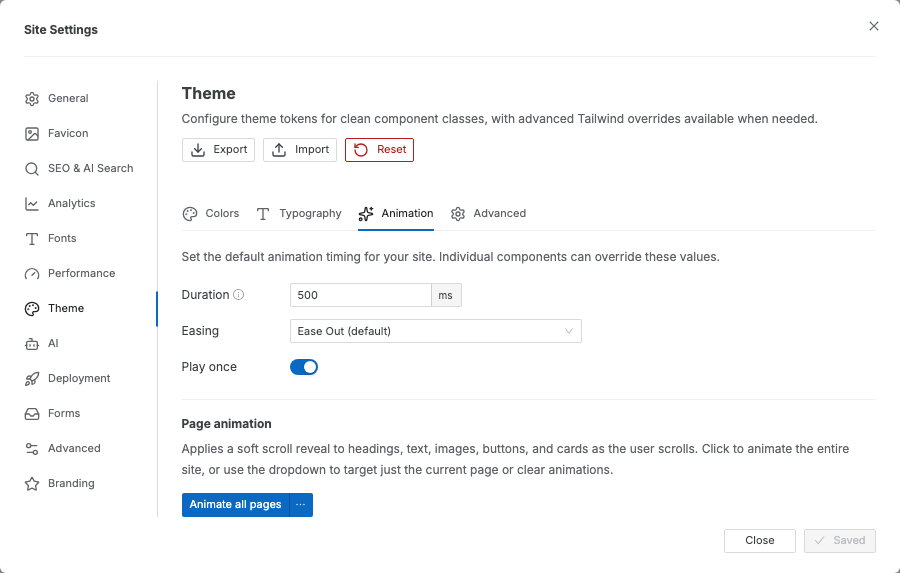This screenshot has width=900, height=573.
Task: Click the Branding star icon
Action: (x=32, y=484)
